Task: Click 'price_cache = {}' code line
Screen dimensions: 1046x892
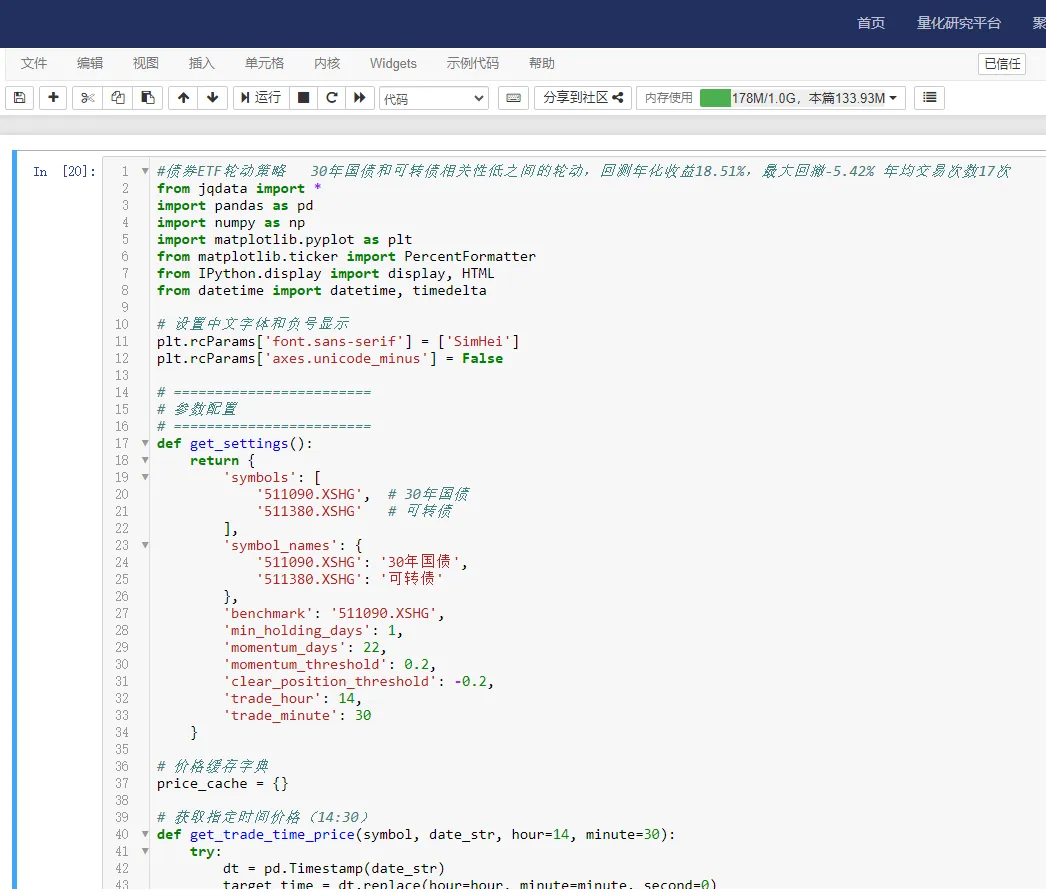Action: coord(222,783)
